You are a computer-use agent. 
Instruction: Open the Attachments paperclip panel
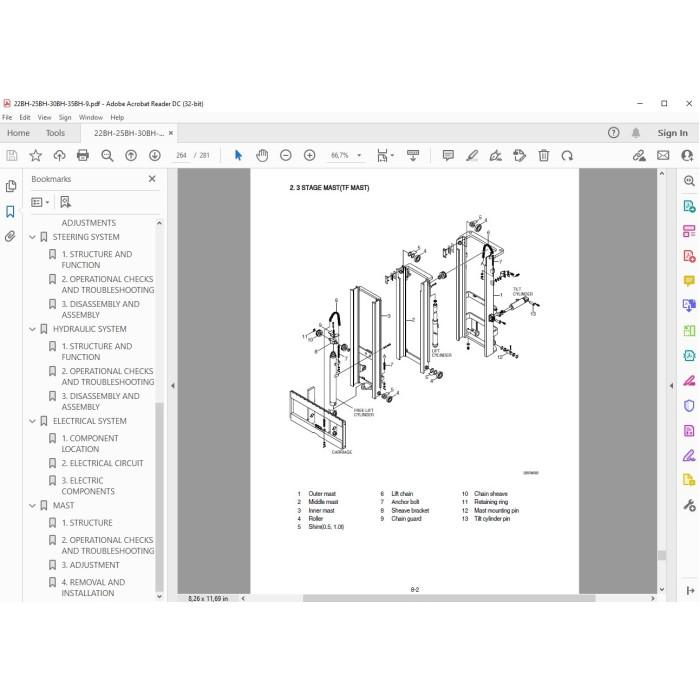(x=10, y=236)
